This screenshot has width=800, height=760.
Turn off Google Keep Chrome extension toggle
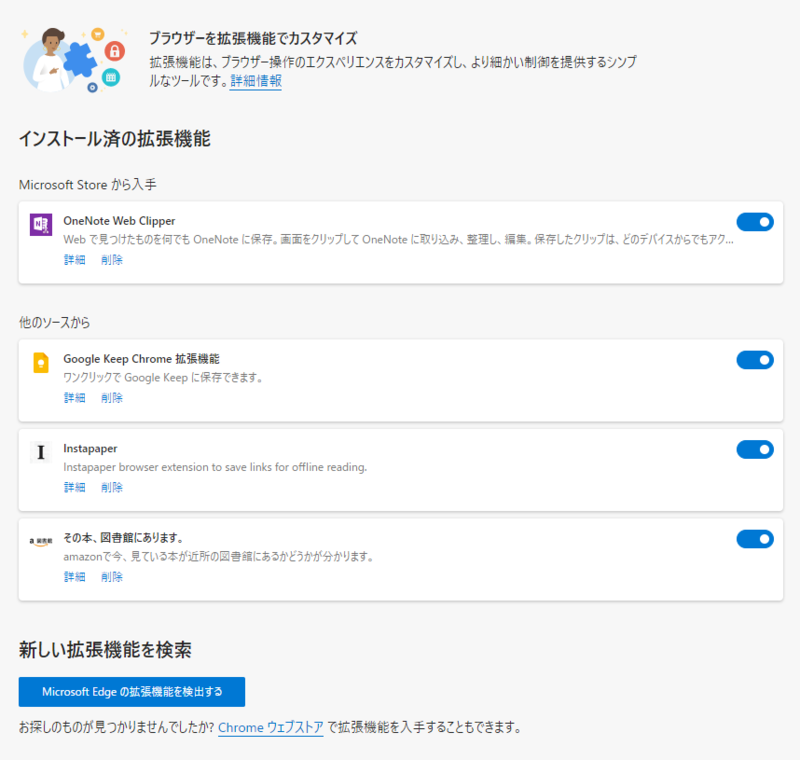(755, 360)
